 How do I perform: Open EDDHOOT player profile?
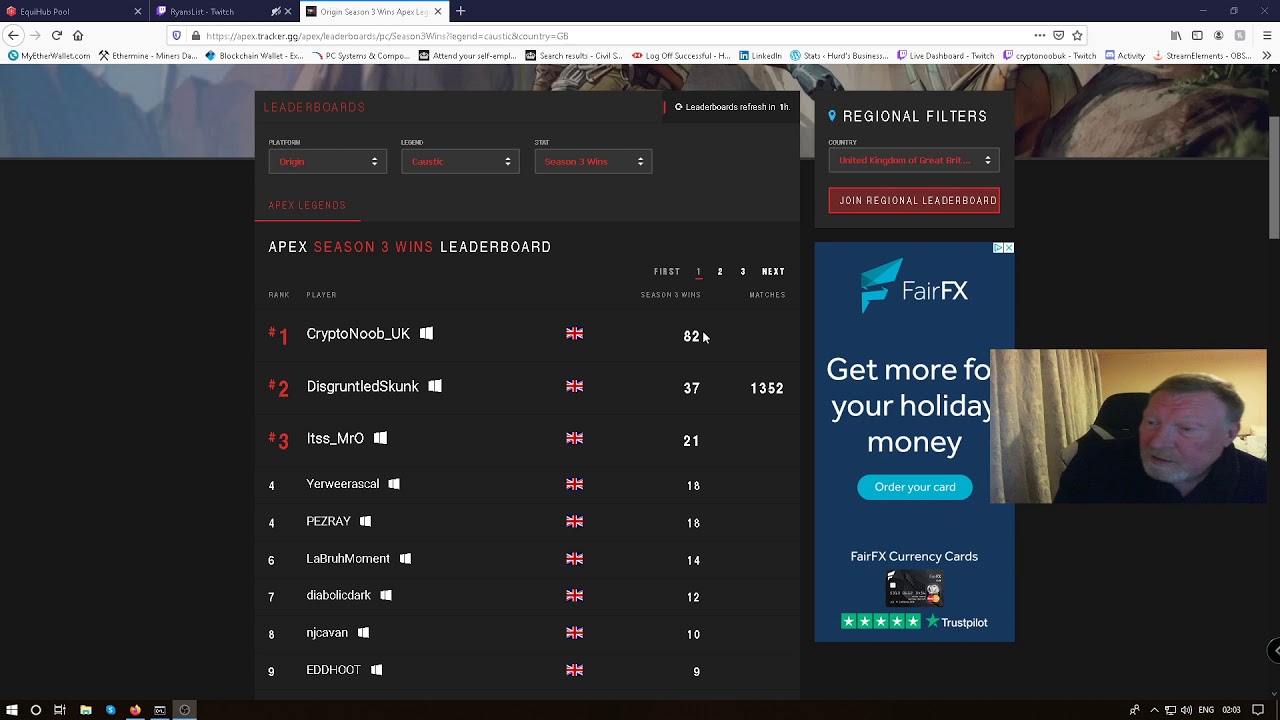point(333,670)
